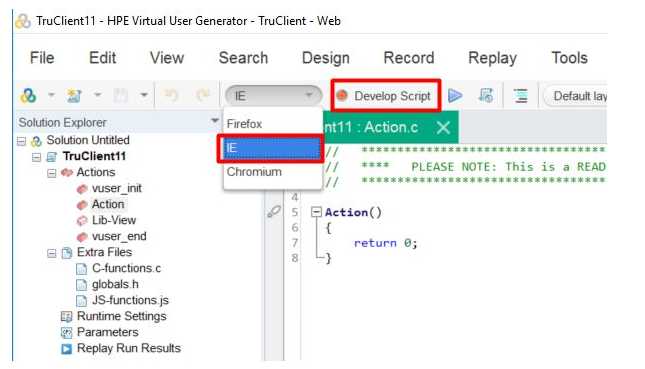Viewport: 645px width, 369px height.
Task: Click the vuser_end action icon
Action: pos(82,237)
